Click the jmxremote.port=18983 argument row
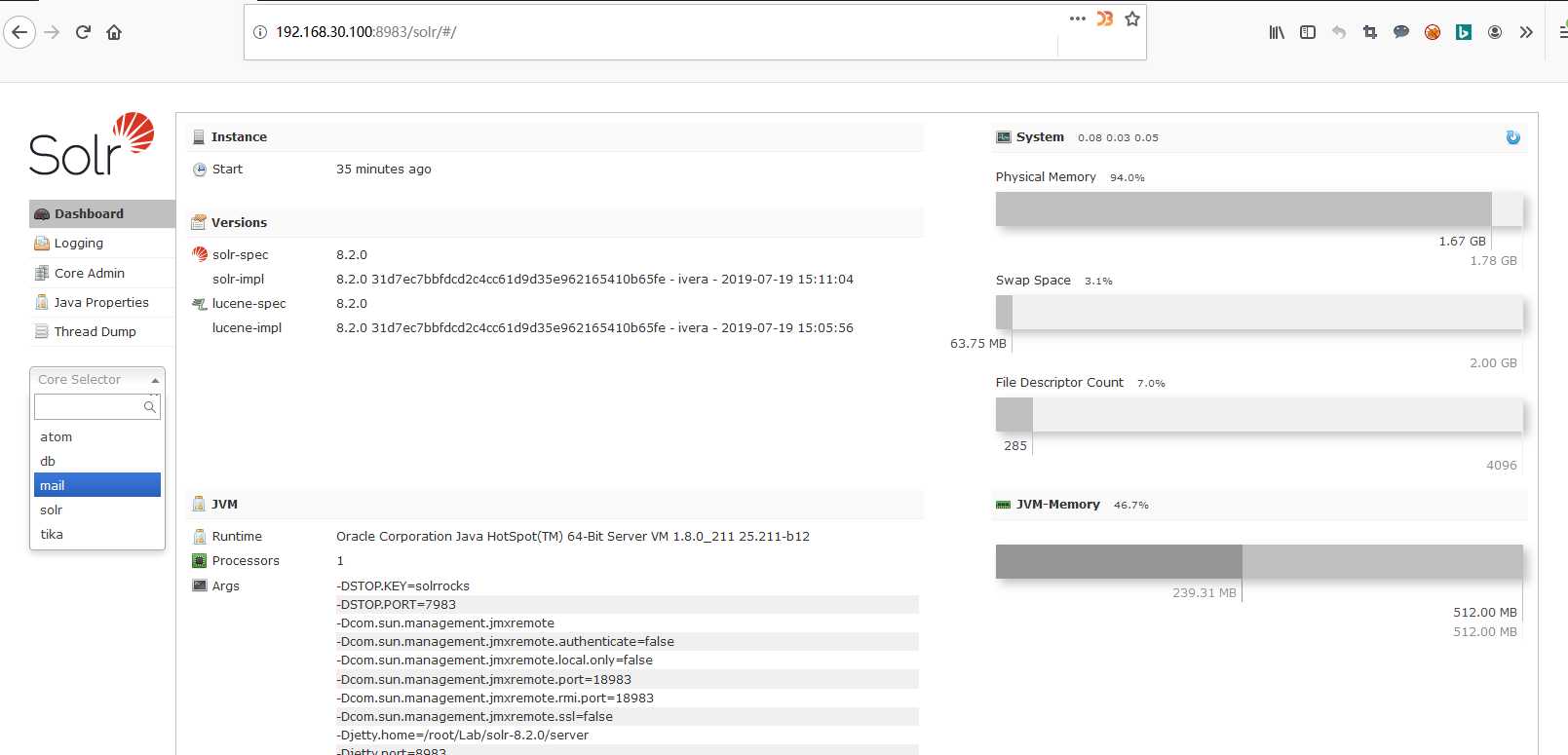The image size is (1568, 755). click(x=627, y=680)
